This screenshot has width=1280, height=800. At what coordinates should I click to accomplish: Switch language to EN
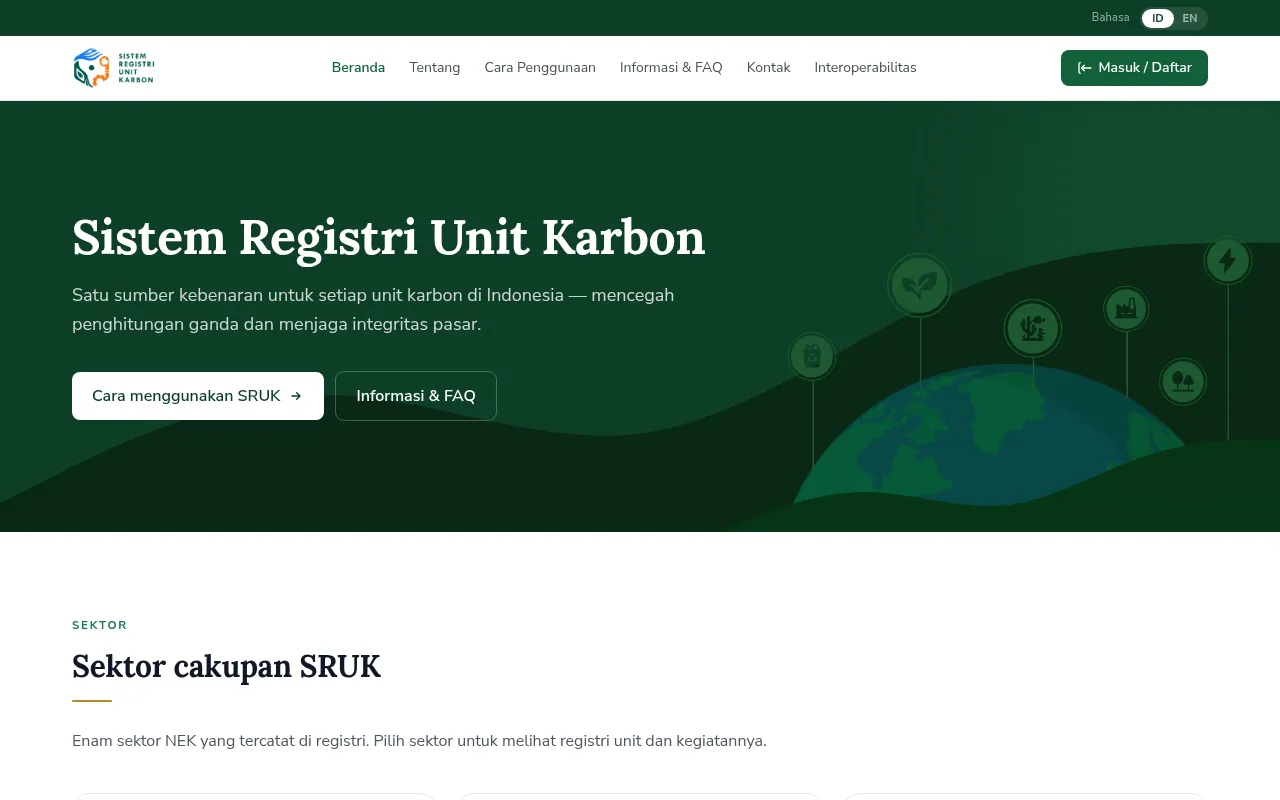[1190, 18]
